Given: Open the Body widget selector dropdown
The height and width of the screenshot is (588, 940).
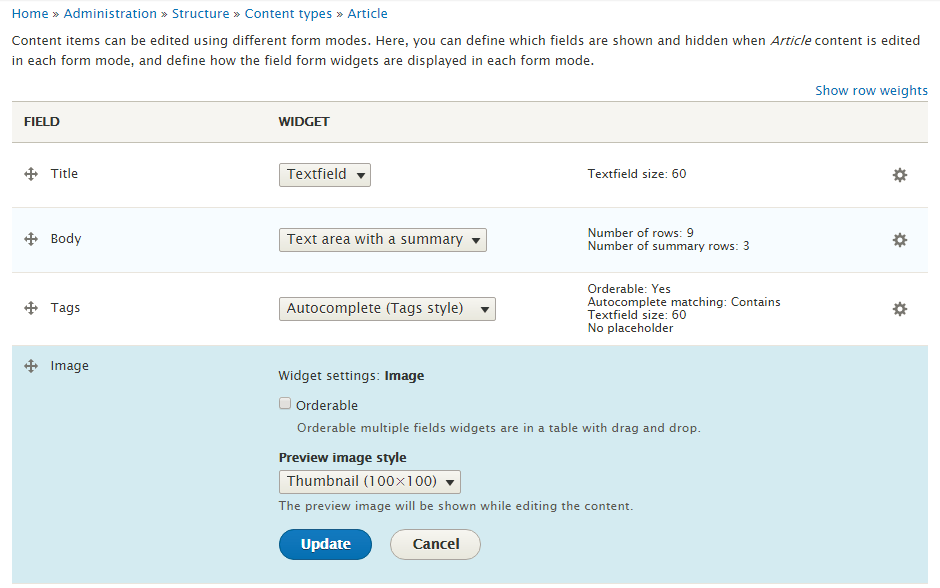Looking at the screenshot, I should [382, 239].
